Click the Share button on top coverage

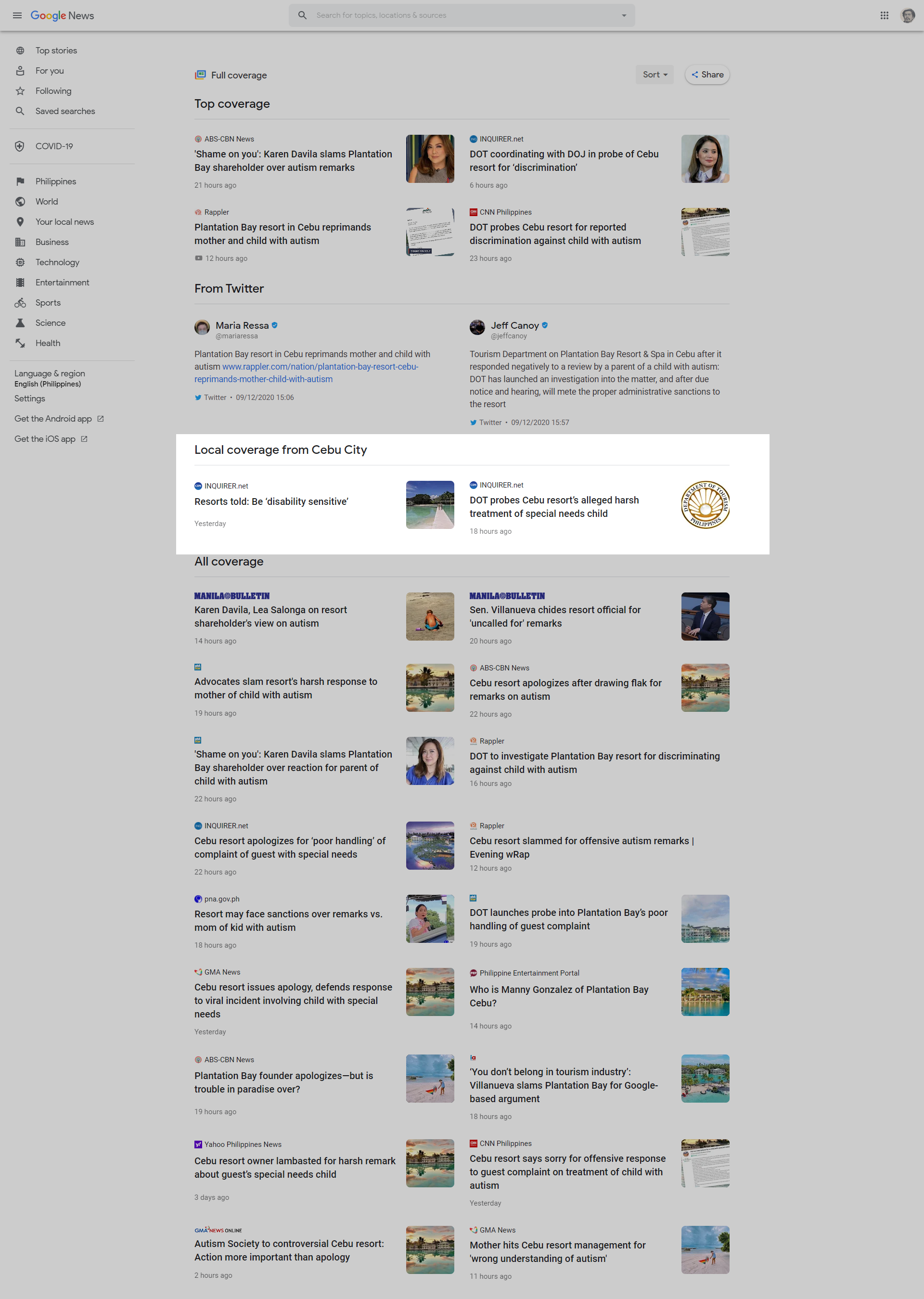[x=706, y=75]
